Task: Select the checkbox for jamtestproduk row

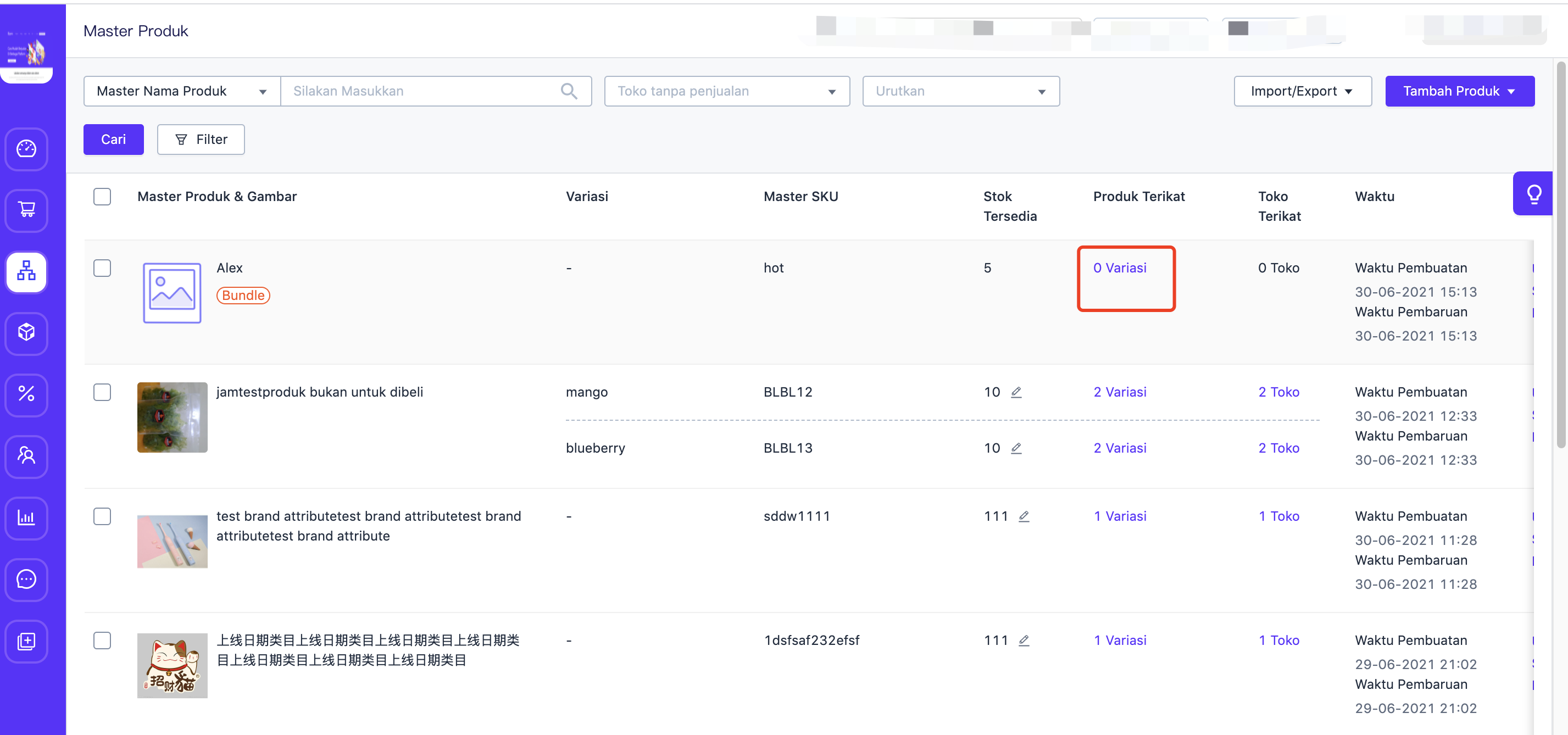Action: point(102,392)
